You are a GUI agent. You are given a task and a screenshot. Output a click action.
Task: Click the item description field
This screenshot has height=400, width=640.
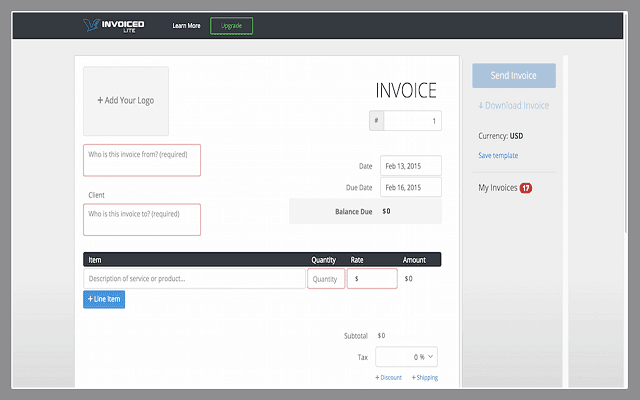tap(195, 278)
